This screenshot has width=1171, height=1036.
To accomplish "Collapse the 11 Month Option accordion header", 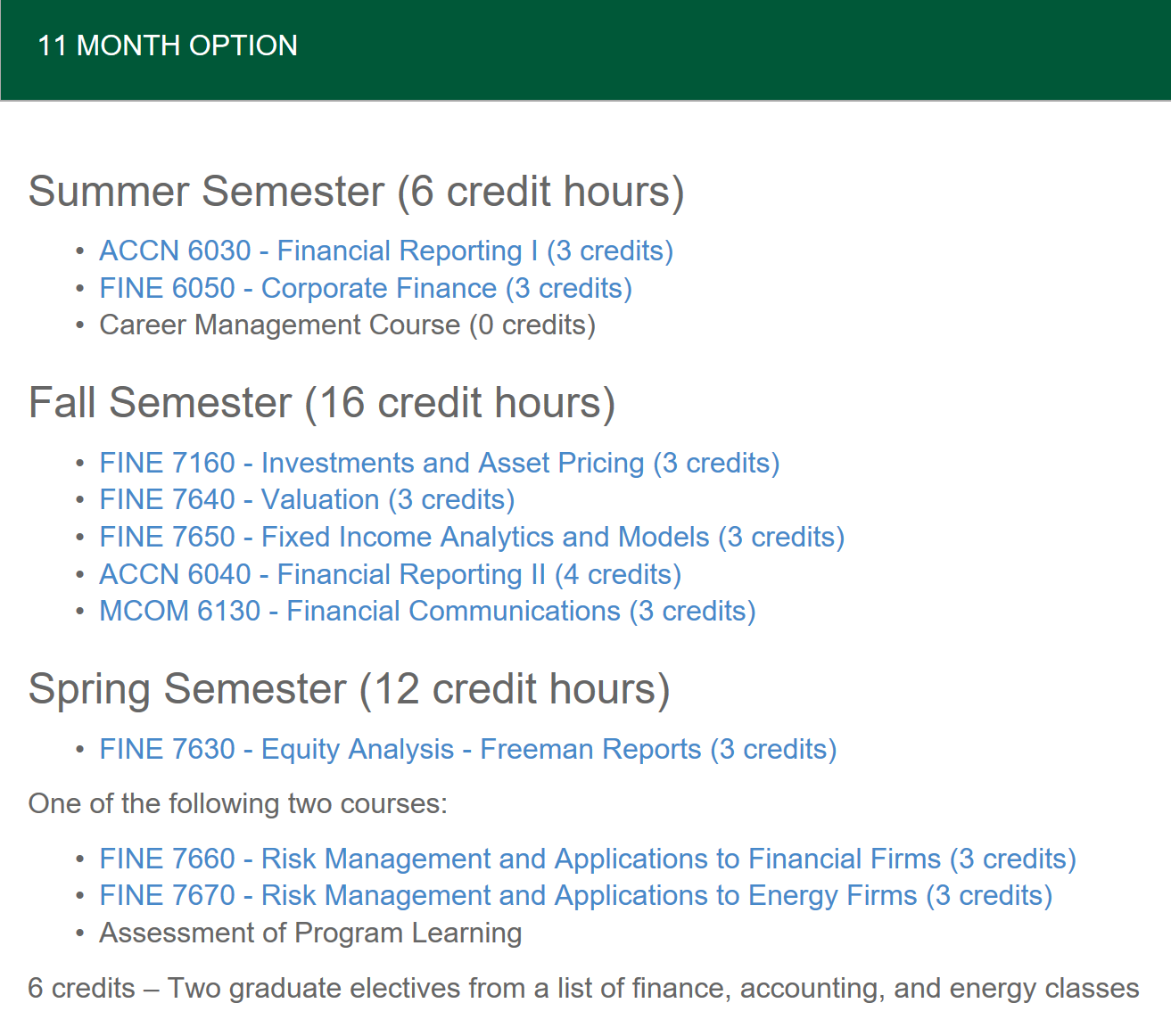I will [x=168, y=45].
